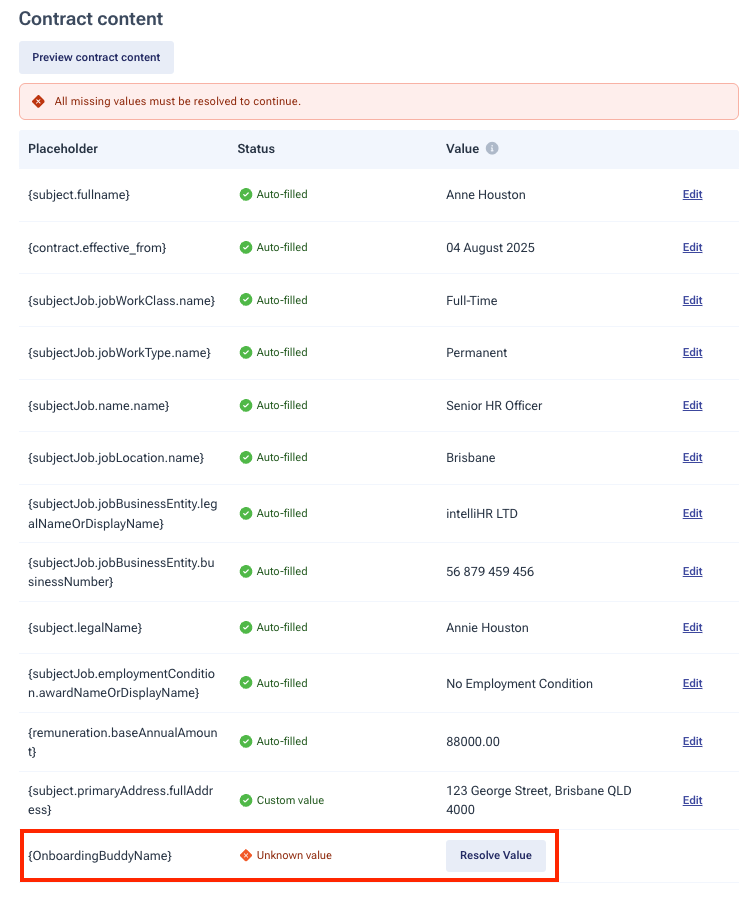
Task: Edit the Anne Houston fullname value
Action: 692,195
